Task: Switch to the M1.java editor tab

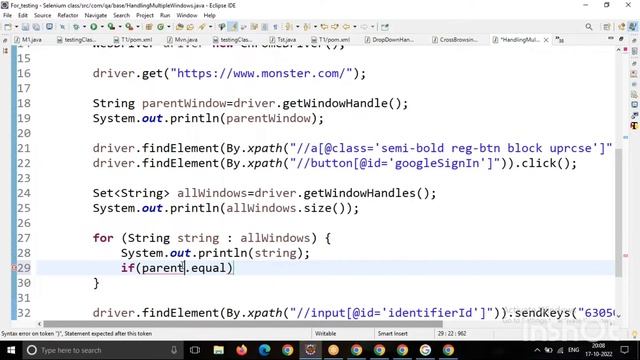Action: coord(28,40)
